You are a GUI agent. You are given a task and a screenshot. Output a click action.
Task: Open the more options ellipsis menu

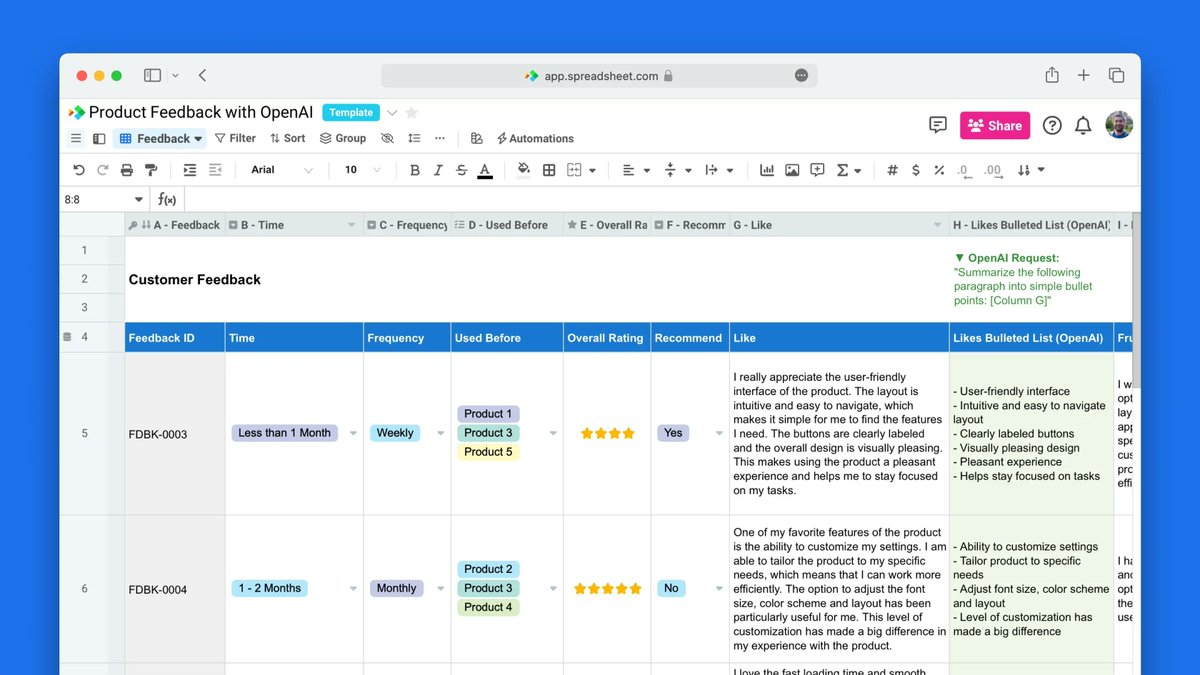(439, 138)
